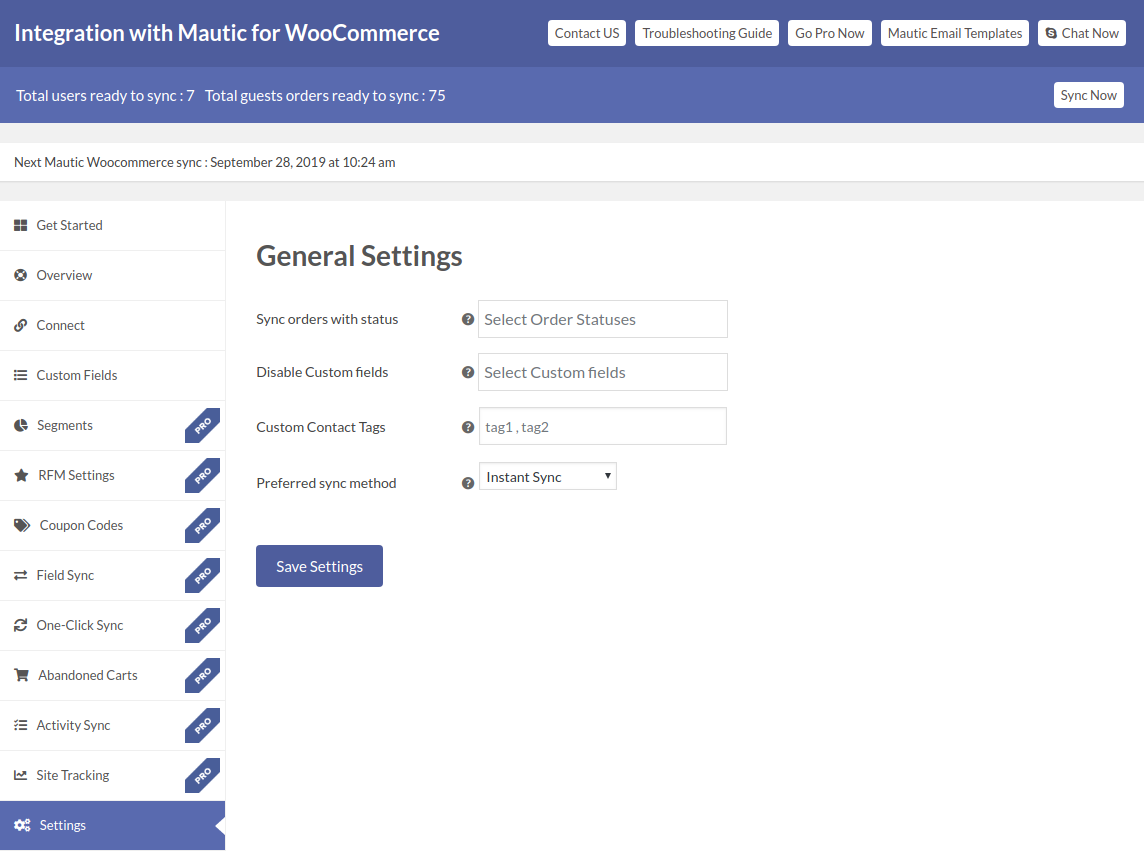Select the Settings sidebar item
The height and width of the screenshot is (851, 1144).
point(112,825)
